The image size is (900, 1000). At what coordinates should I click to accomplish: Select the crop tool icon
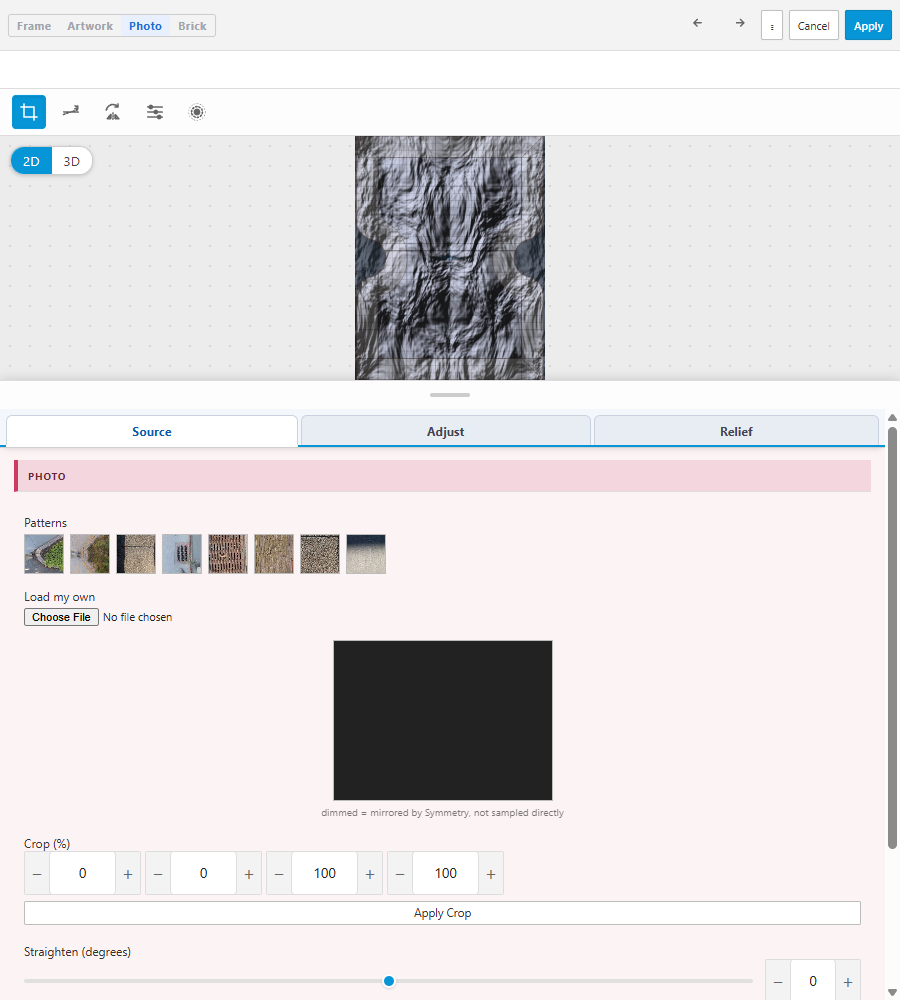tap(29, 112)
